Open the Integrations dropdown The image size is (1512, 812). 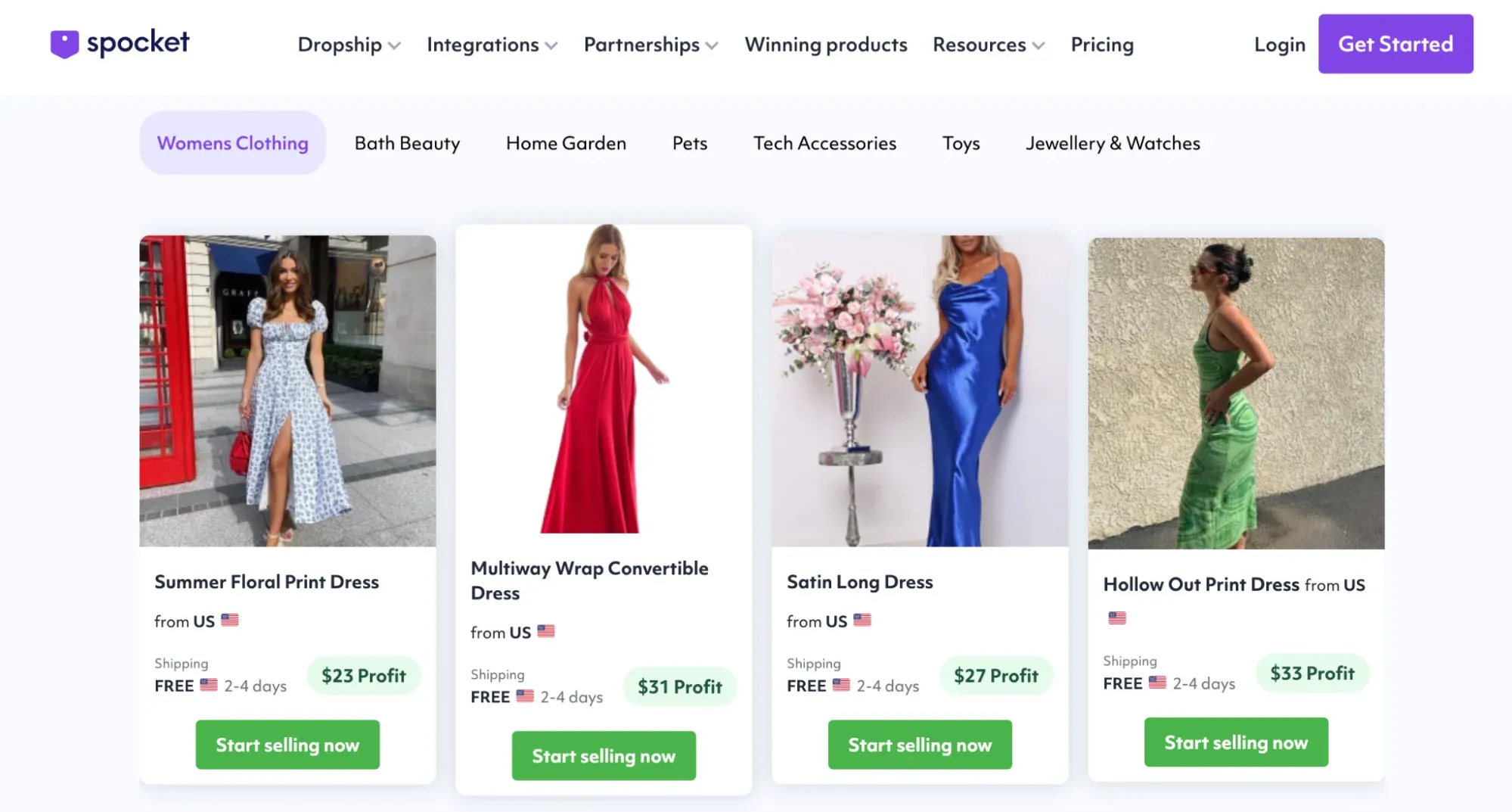pos(492,45)
